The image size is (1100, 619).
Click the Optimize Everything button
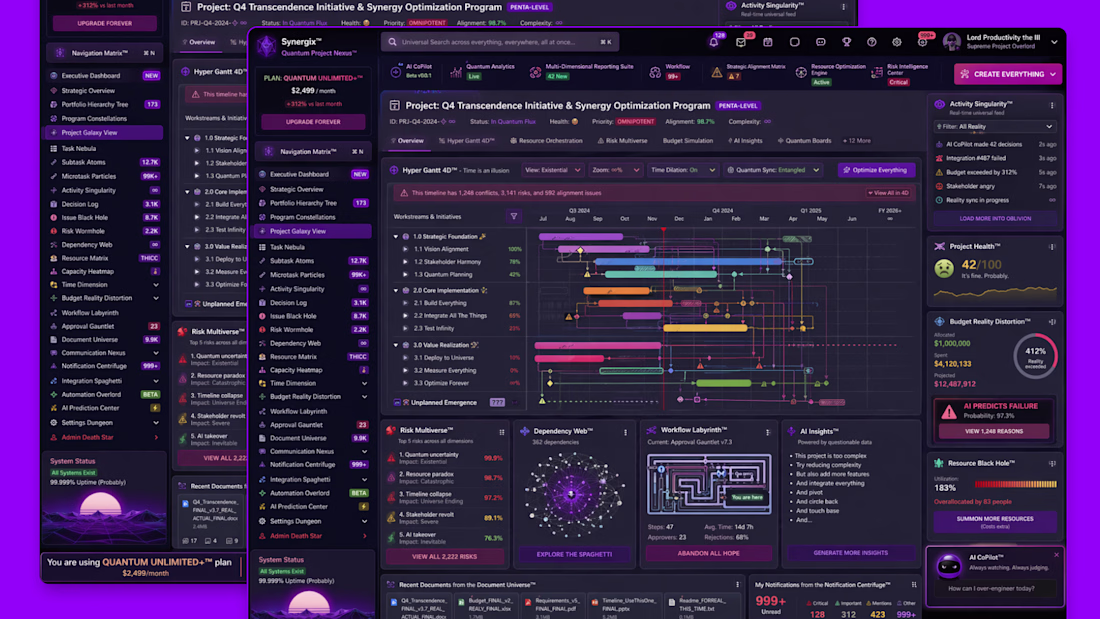(x=876, y=170)
